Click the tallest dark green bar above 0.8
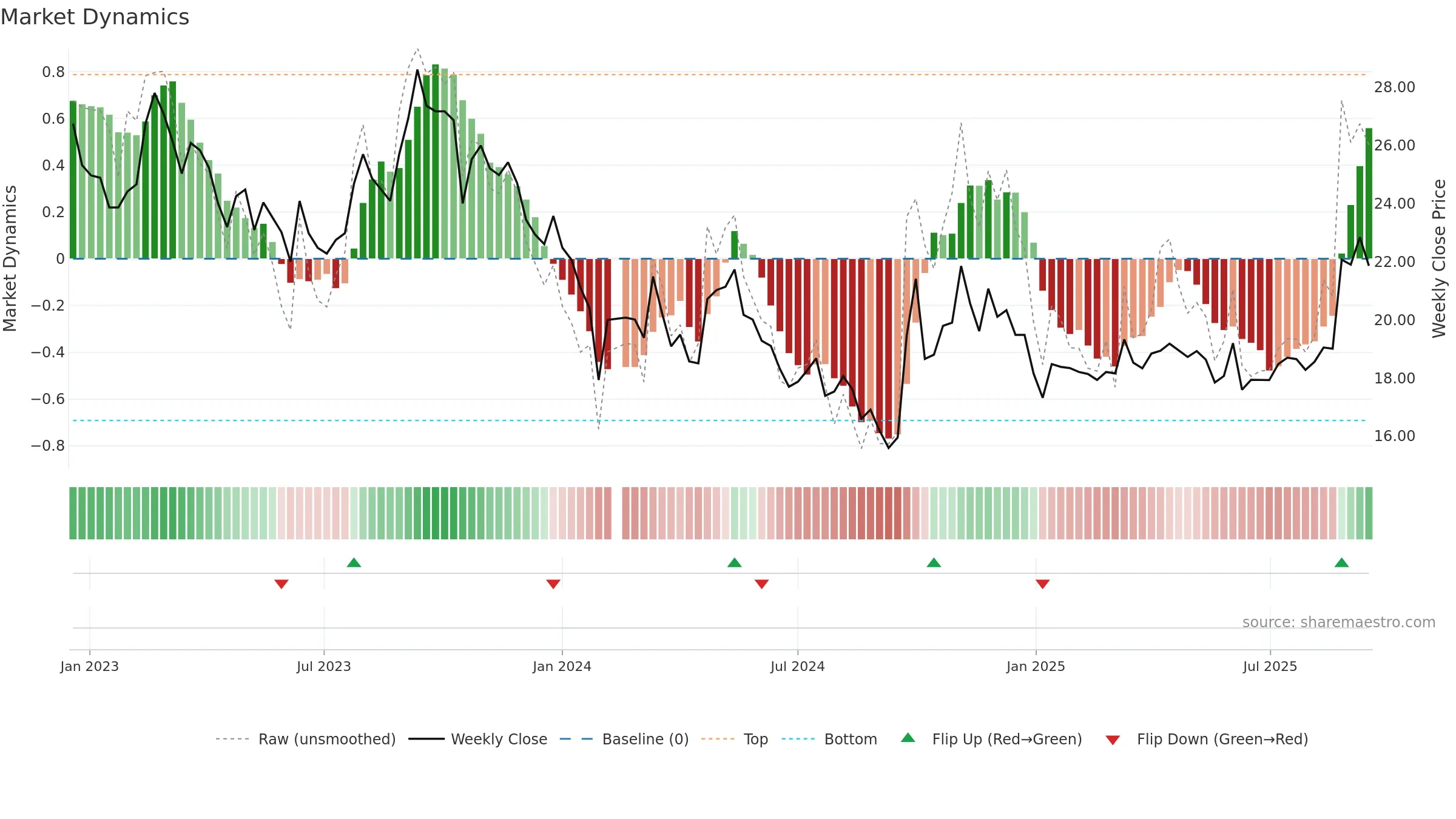The height and width of the screenshot is (819, 1456). [x=435, y=161]
